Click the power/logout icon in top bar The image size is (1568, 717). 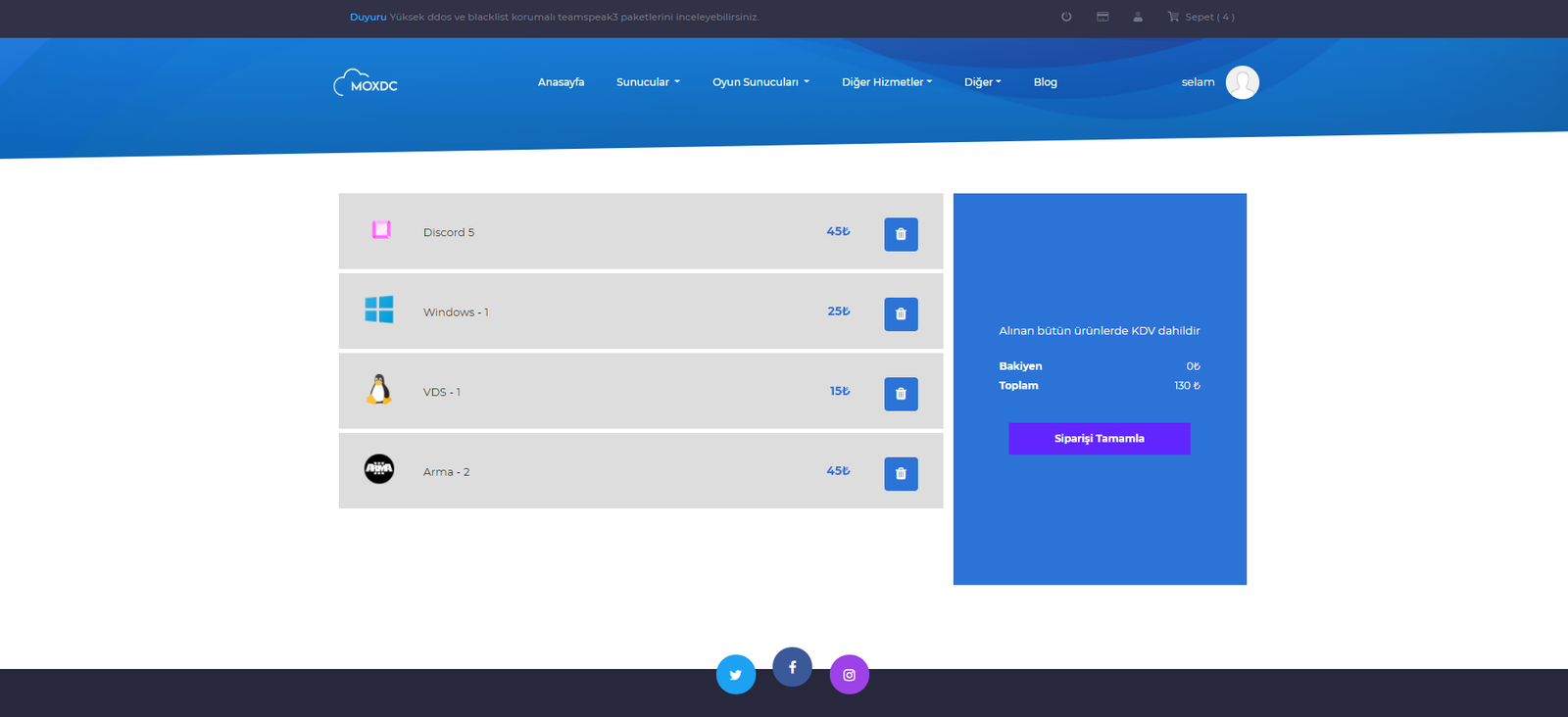[1066, 17]
